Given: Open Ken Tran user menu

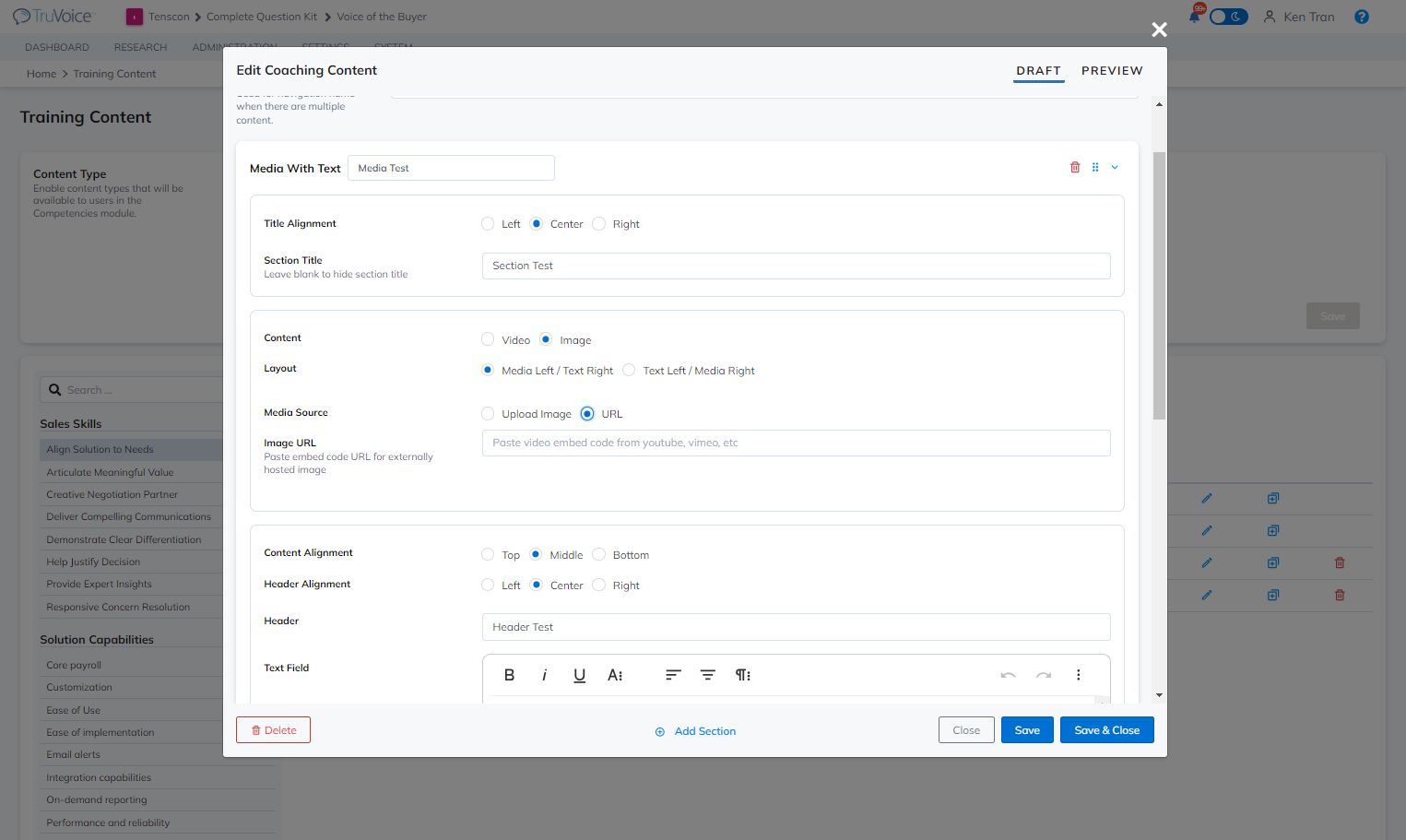Looking at the screenshot, I should (1299, 17).
